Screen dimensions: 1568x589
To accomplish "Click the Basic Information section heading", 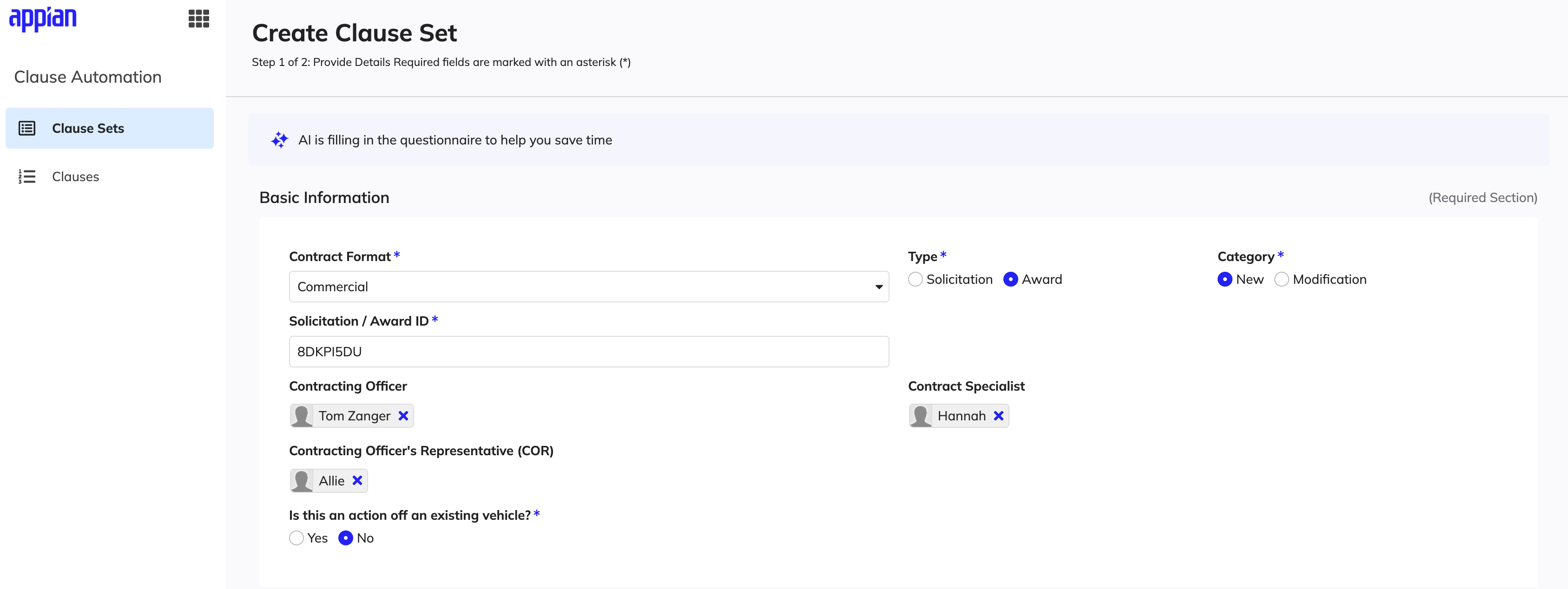I will pos(324,197).
